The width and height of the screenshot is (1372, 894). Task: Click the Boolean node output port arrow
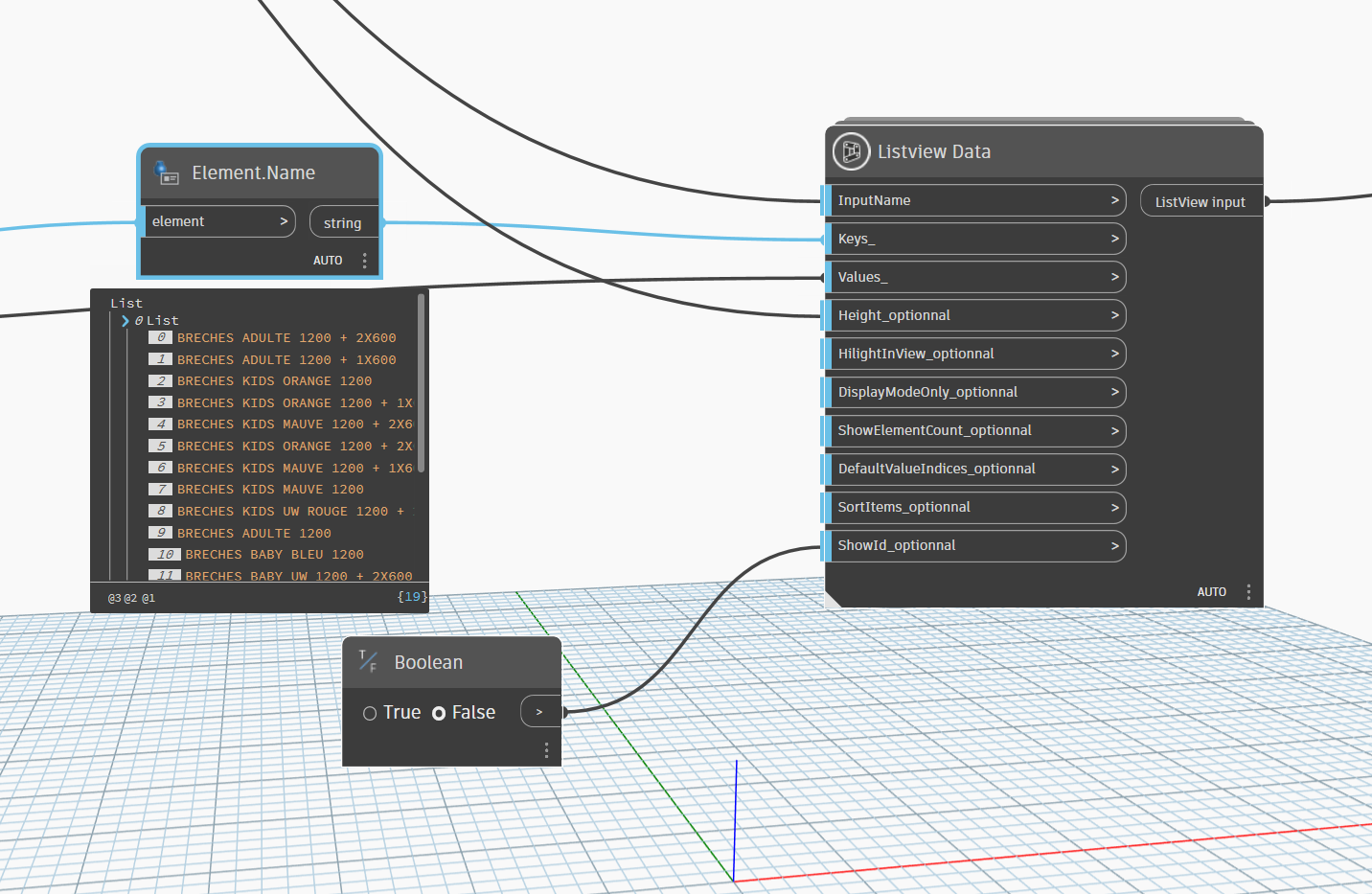click(539, 712)
